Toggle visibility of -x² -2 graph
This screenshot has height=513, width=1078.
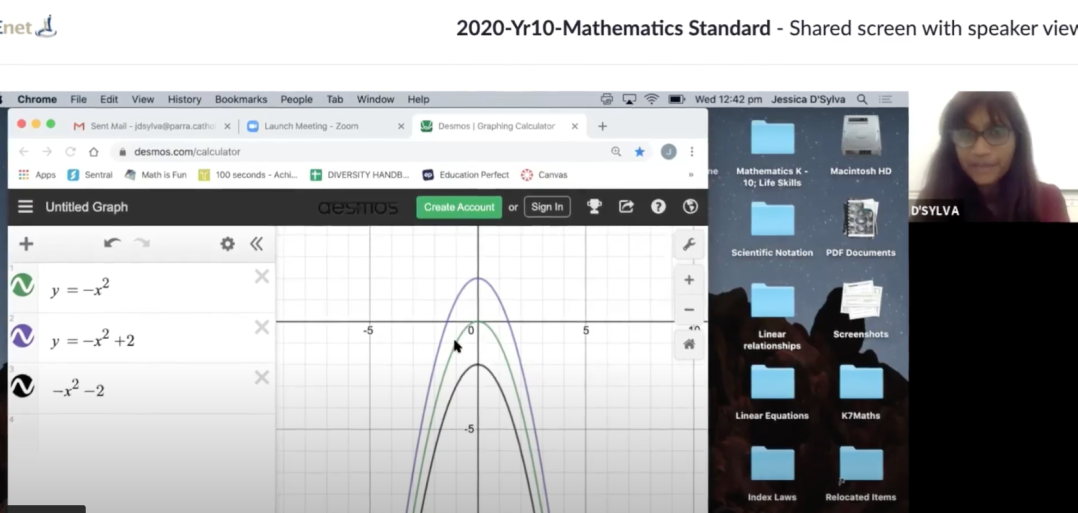(x=23, y=386)
